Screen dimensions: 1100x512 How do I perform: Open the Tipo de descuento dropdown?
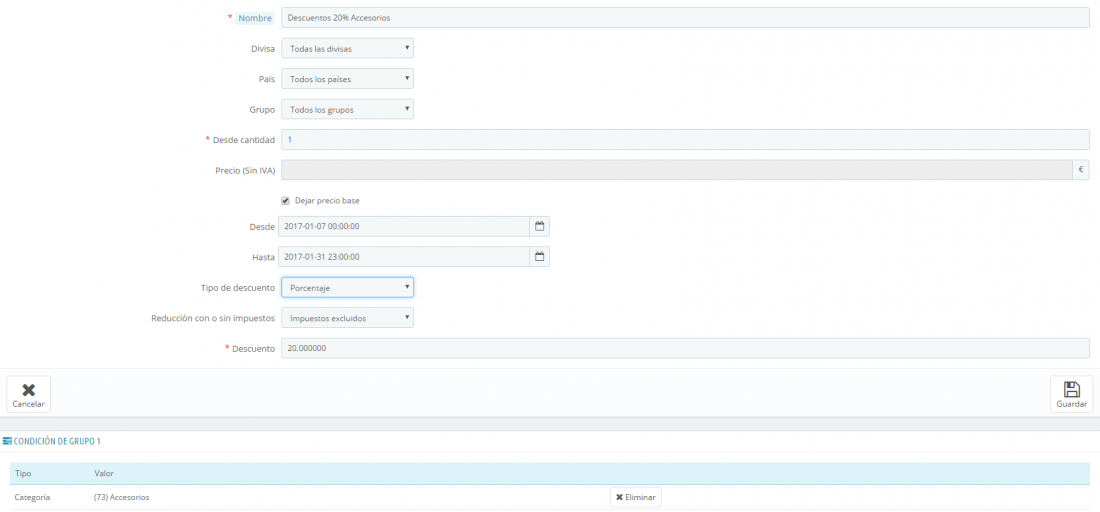347,288
